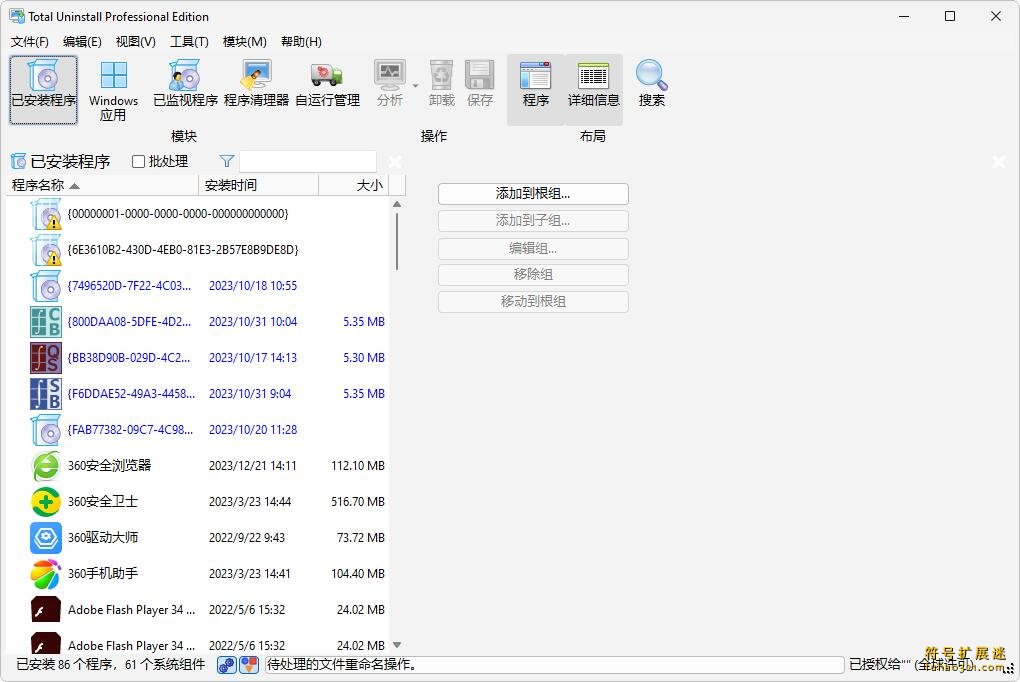Close the details panel with X

click(999, 161)
